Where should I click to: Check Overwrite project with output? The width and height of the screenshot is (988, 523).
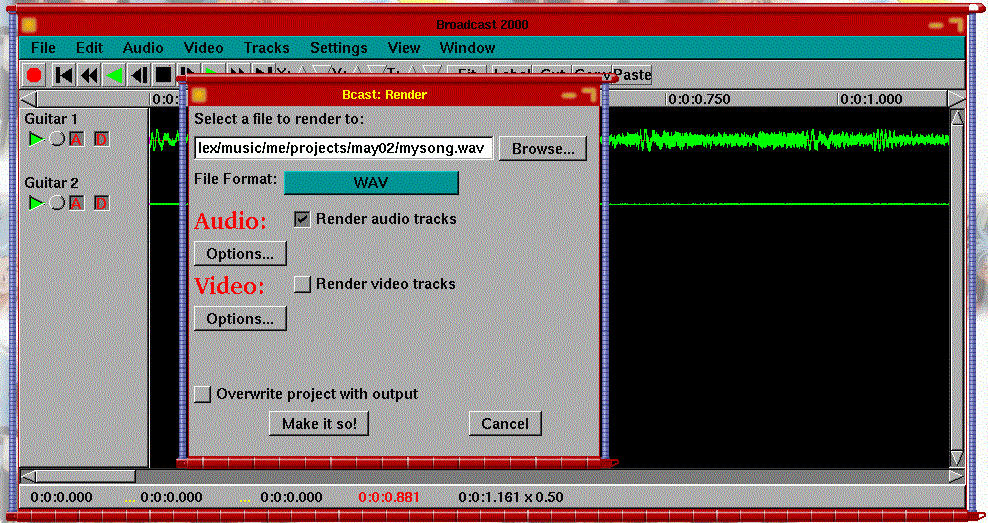(x=203, y=394)
